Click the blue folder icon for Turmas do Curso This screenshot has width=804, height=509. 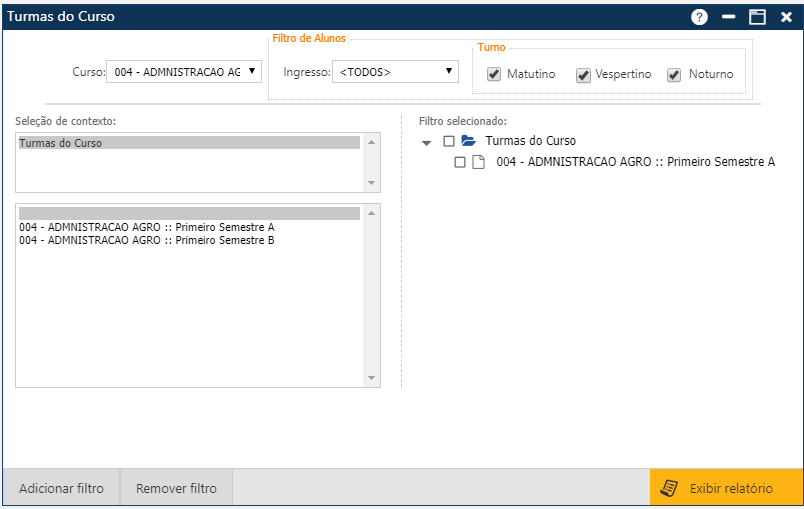468,141
